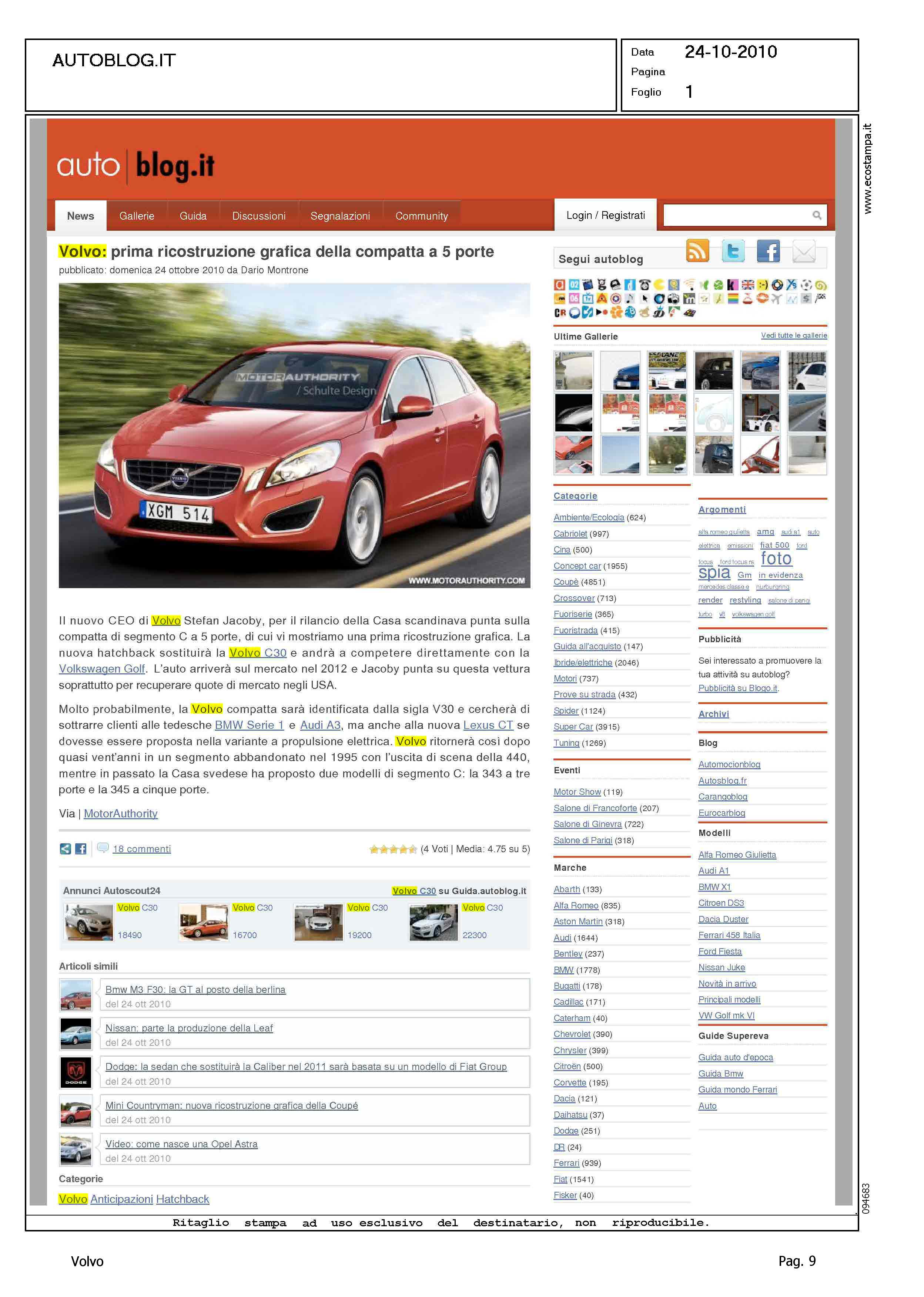The height and width of the screenshot is (1297, 924).
Task: Open the Gallerie tab
Action: tap(137, 216)
